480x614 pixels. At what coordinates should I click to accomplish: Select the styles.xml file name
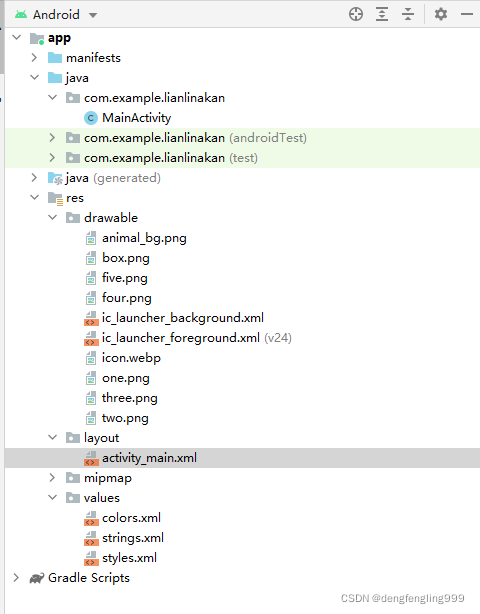click(x=130, y=558)
